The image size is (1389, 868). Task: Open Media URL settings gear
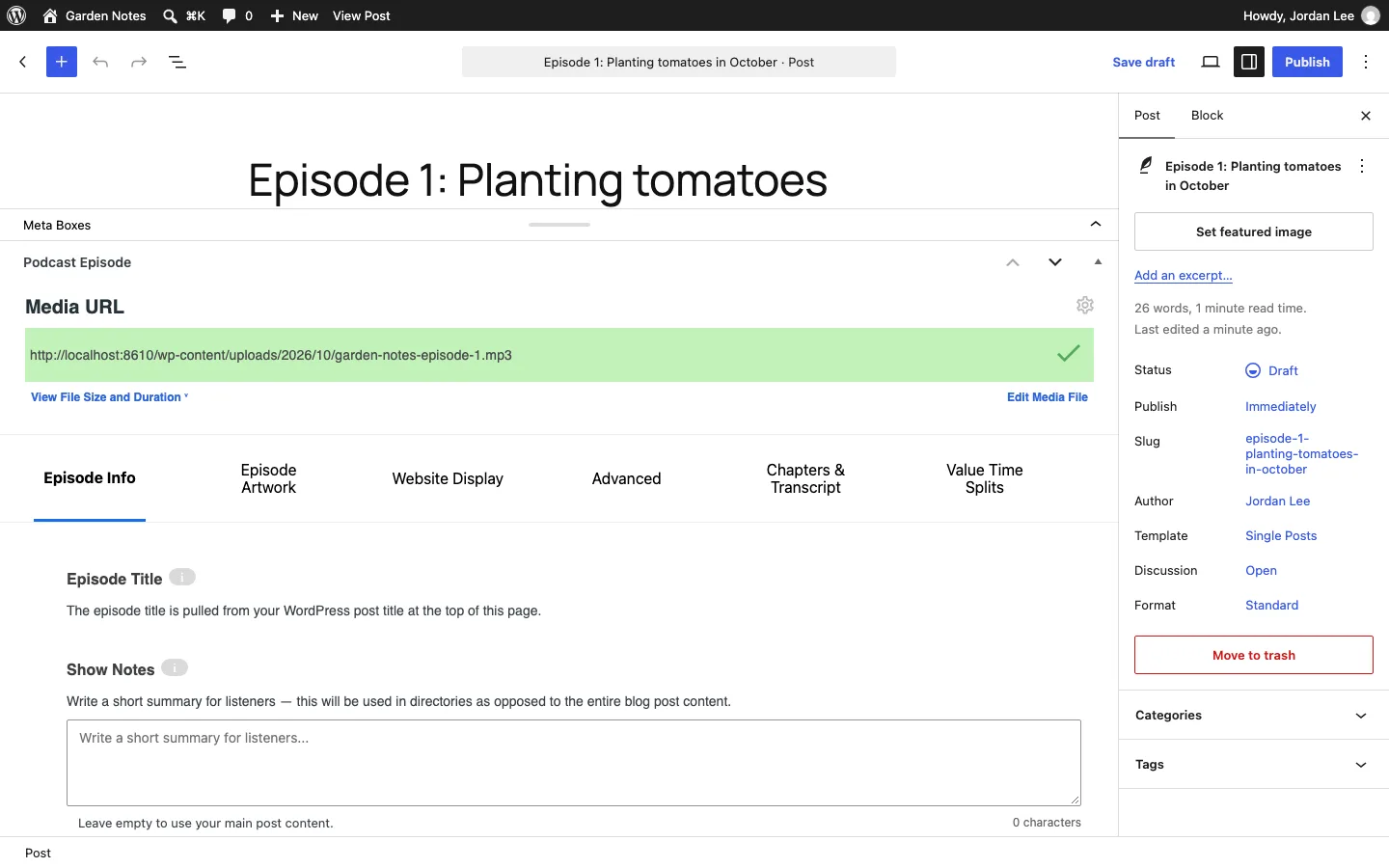click(1085, 305)
